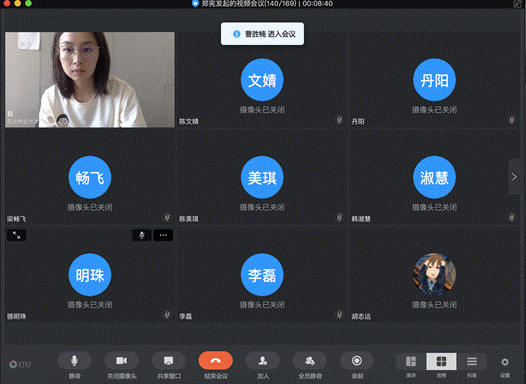Click the muted mic icon for 陈美琪
The image size is (526, 384).
click(x=339, y=217)
